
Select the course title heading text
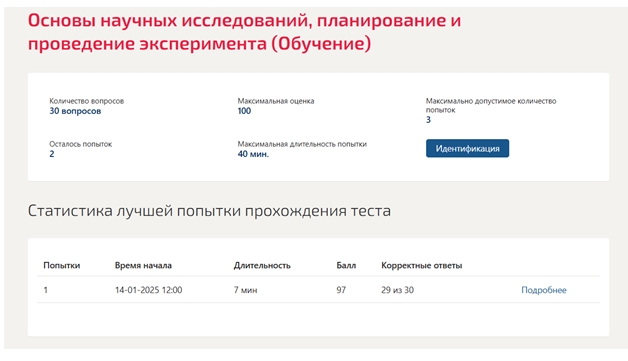tap(244, 32)
